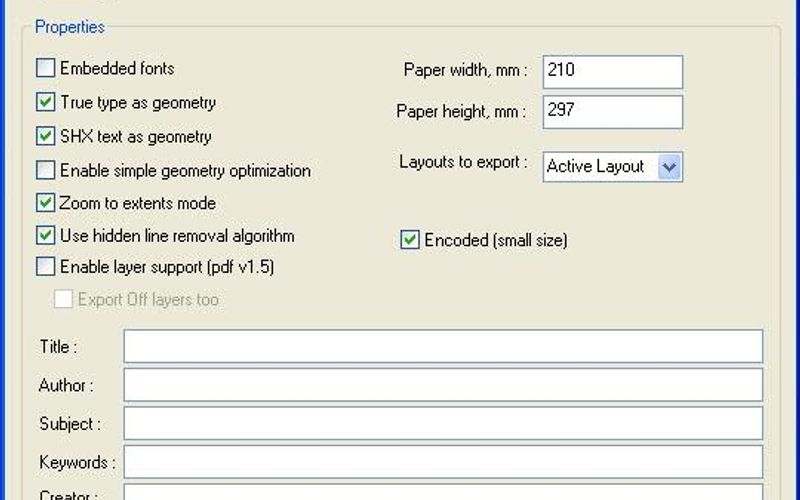Click the Paper width field
The image size is (800, 500).
pyautogui.click(x=612, y=72)
